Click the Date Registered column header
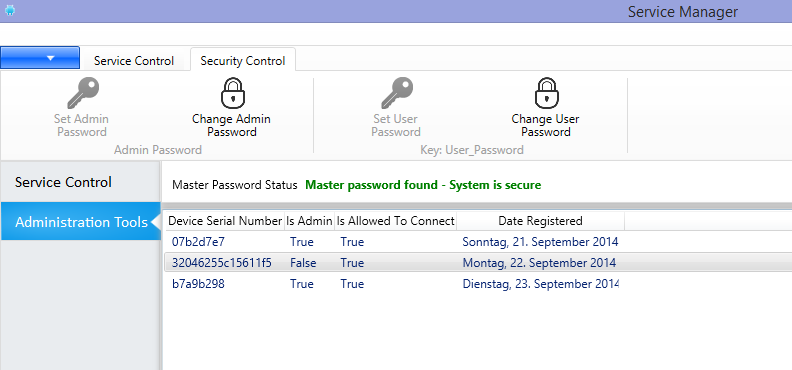The image size is (792, 370). [x=540, y=221]
